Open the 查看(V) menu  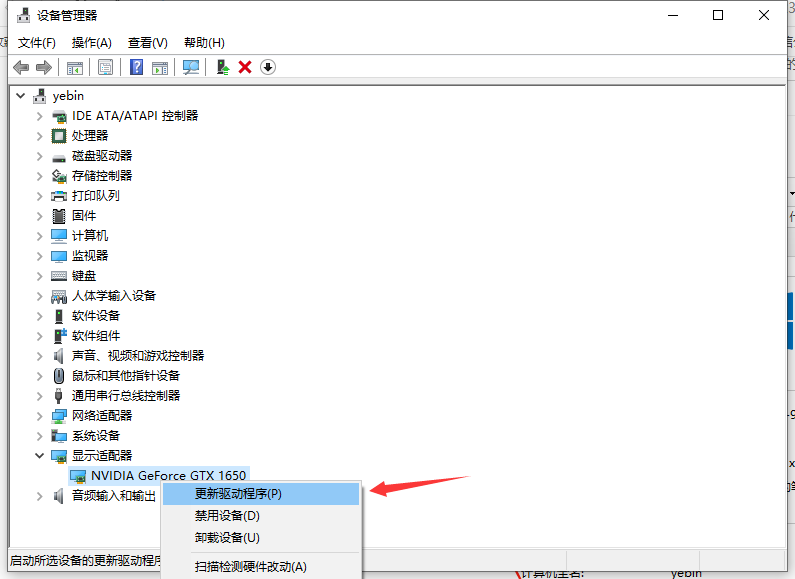point(147,43)
